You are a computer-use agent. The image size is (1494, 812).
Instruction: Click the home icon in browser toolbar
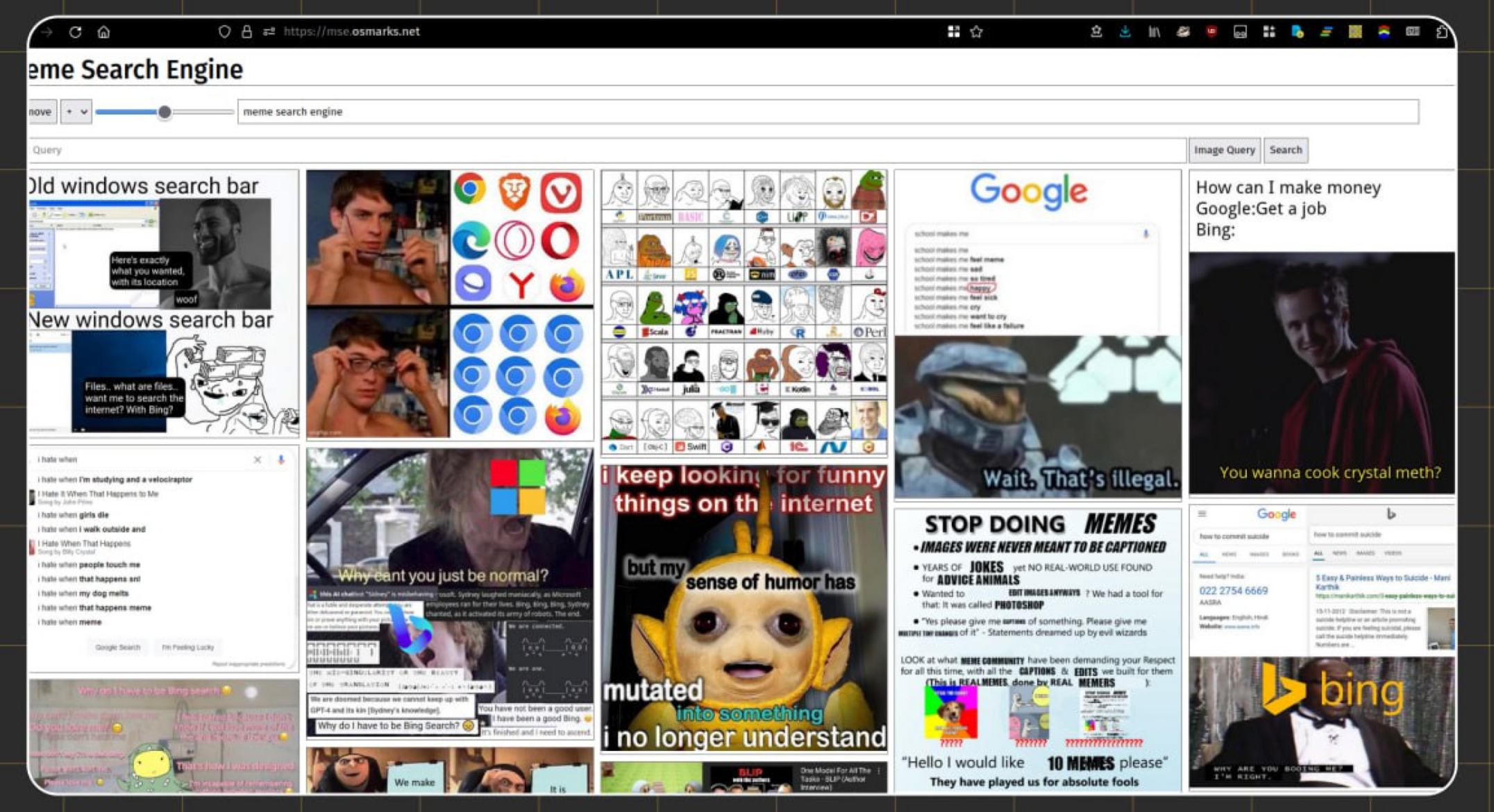[x=103, y=32]
